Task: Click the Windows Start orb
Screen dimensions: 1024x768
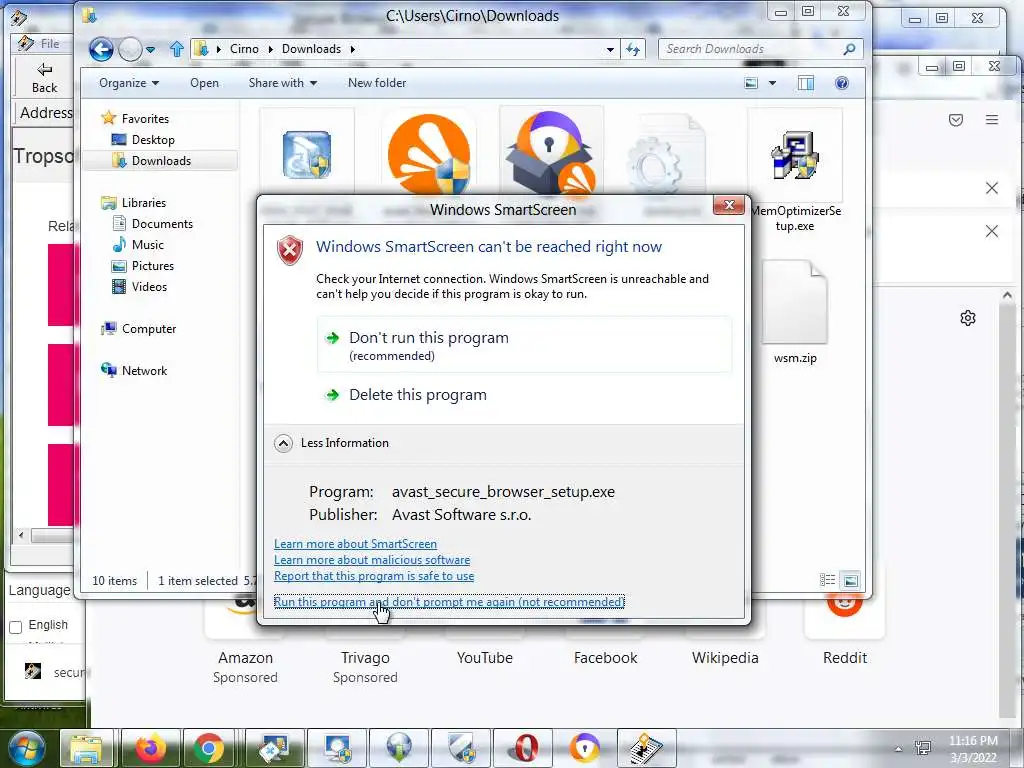Action: click(26, 748)
